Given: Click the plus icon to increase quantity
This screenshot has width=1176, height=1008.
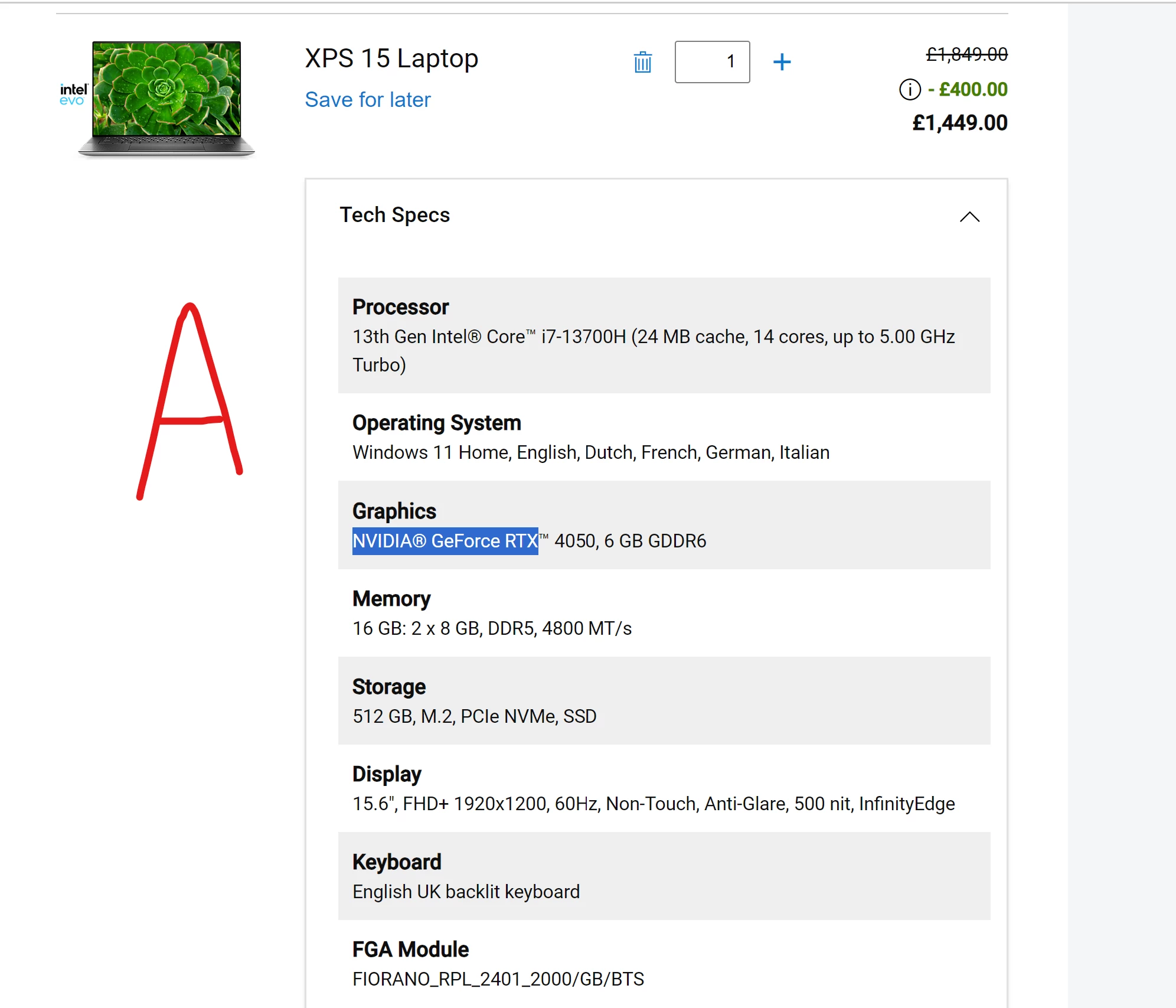Looking at the screenshot, I should click(x=782, y=62).
